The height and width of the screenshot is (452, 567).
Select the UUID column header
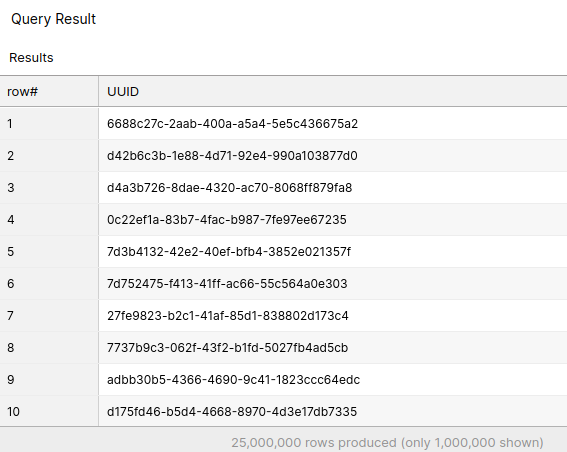tap(333, 91)
